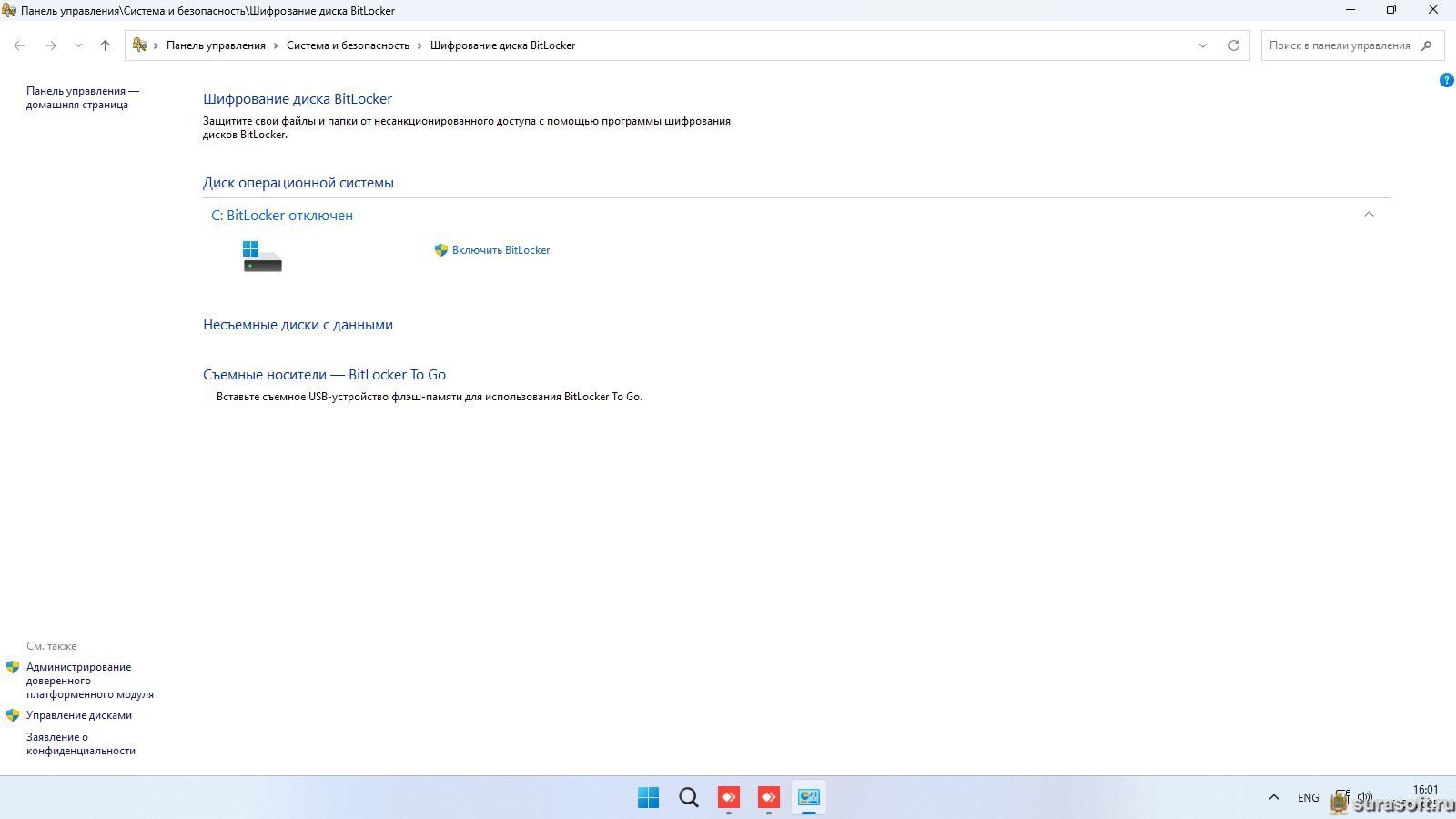Click 'Несъемные диски с данными' heading
The height and width of the screenshot is (819, 1456).
click(x=298, y=325)
